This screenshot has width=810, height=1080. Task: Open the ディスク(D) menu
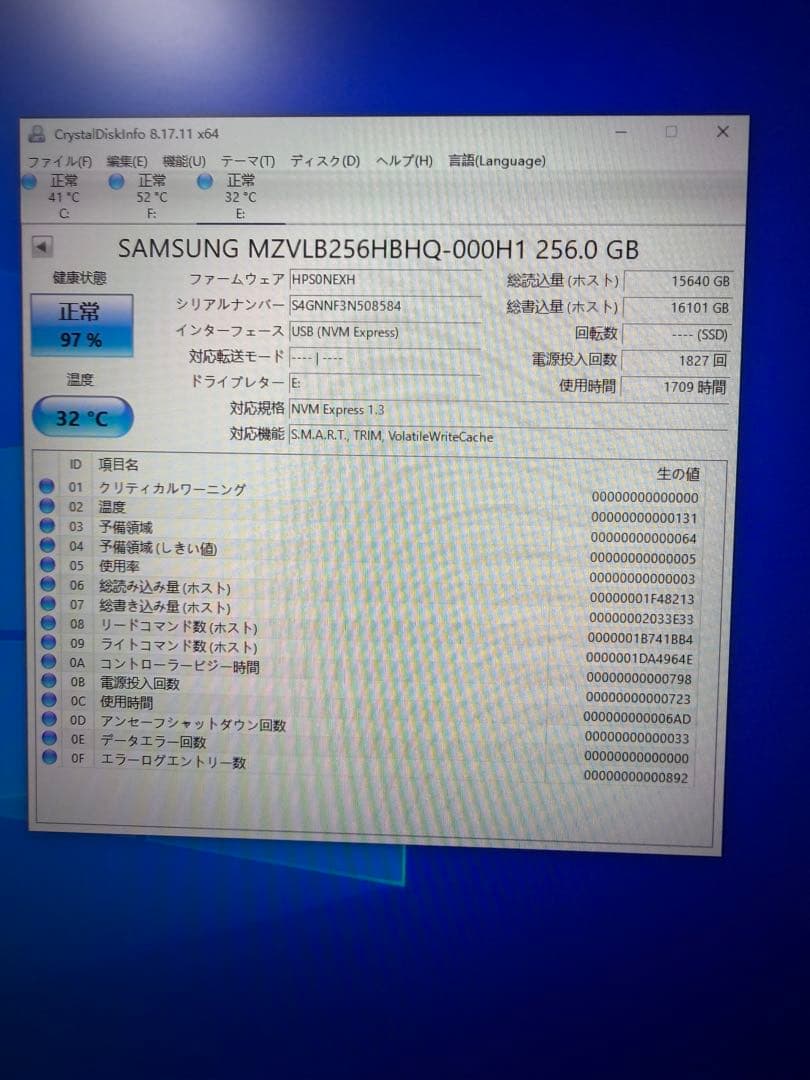[324, 161]
